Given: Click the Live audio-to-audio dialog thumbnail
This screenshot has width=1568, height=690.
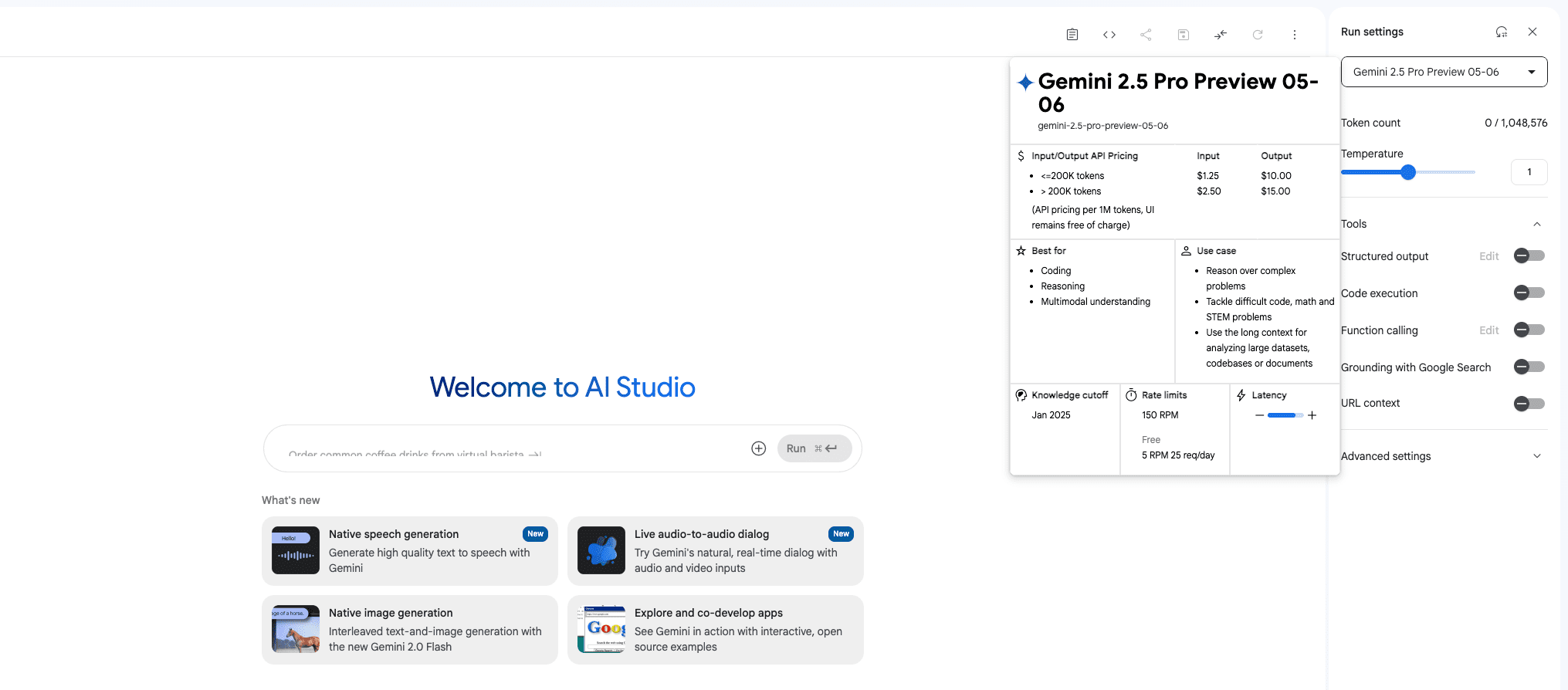Looking at the screenshot, I should pyautogui.click(x=601, y=550).
